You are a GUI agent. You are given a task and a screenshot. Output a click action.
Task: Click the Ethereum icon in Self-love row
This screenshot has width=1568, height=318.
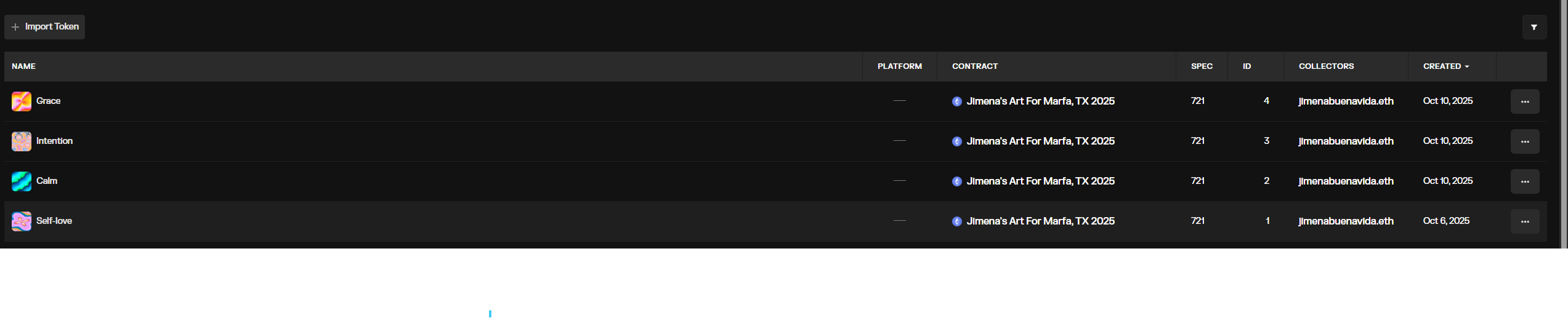pyautogui.click(x=957, y=221)
